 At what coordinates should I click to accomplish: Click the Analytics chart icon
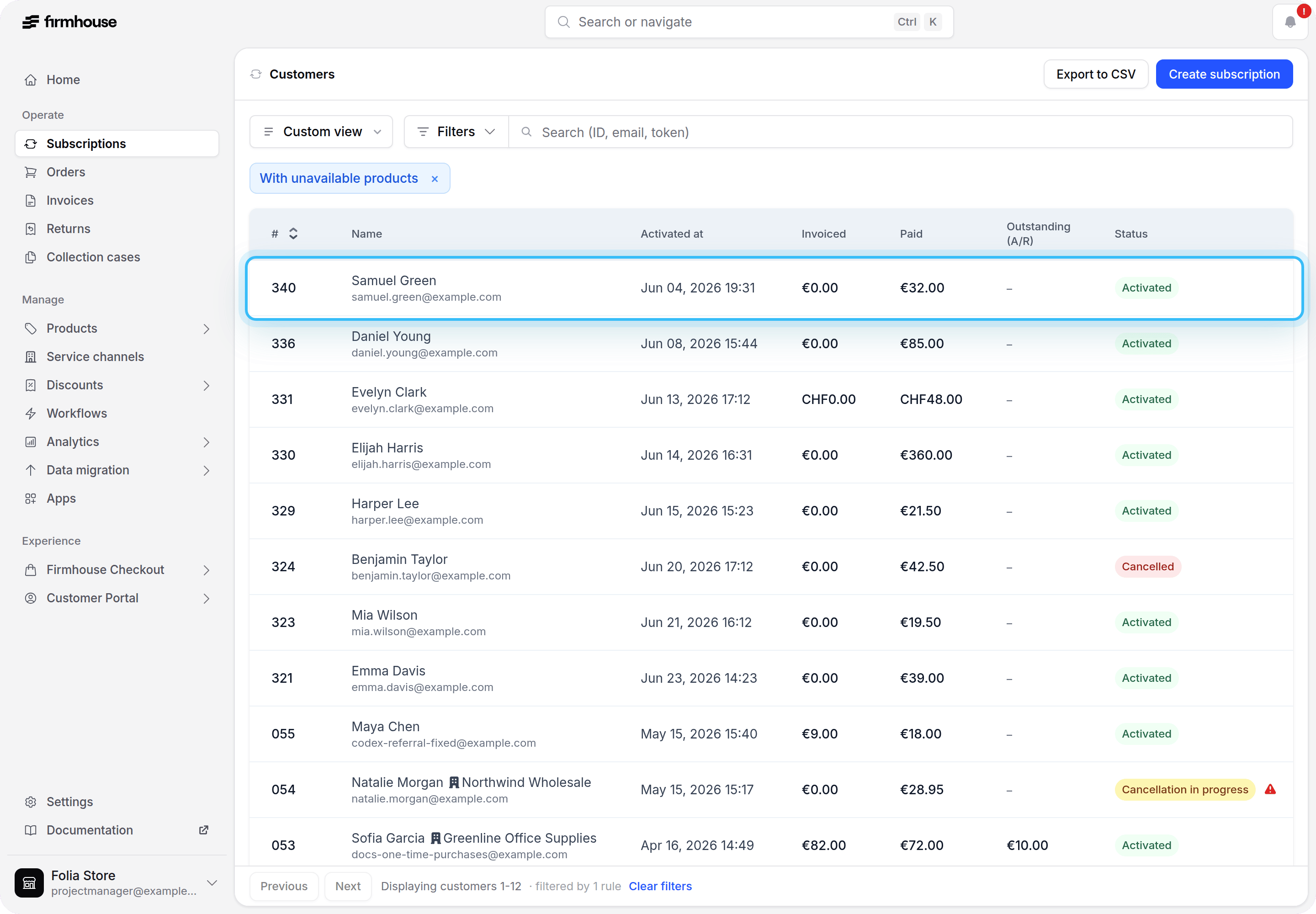31,441
